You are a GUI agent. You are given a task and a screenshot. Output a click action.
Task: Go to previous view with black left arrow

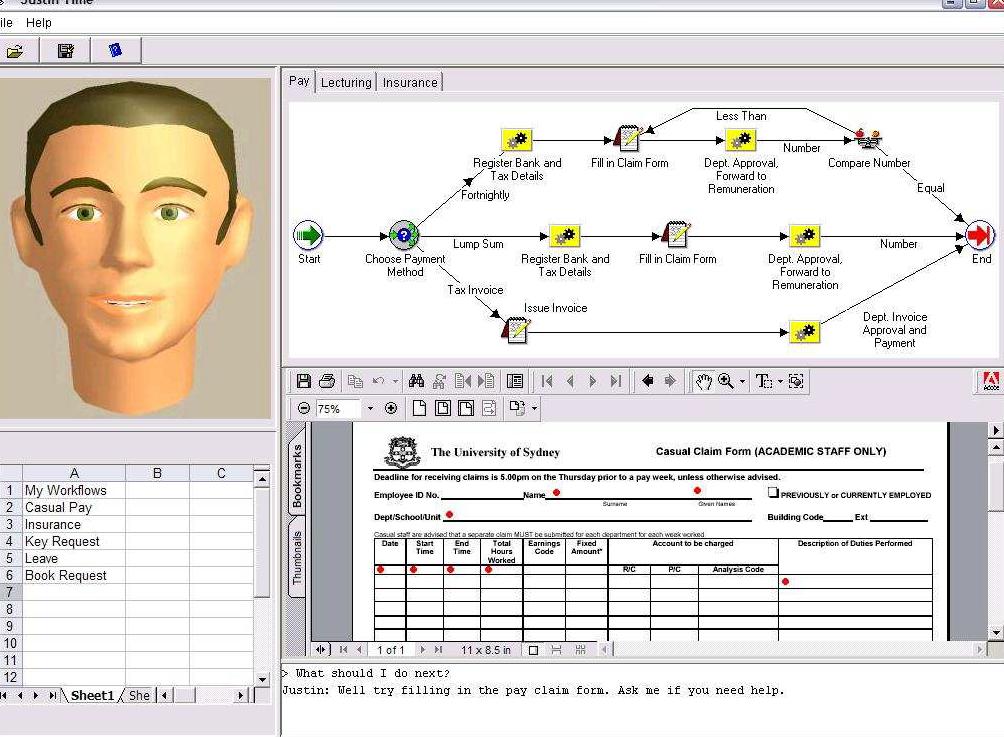647,382
